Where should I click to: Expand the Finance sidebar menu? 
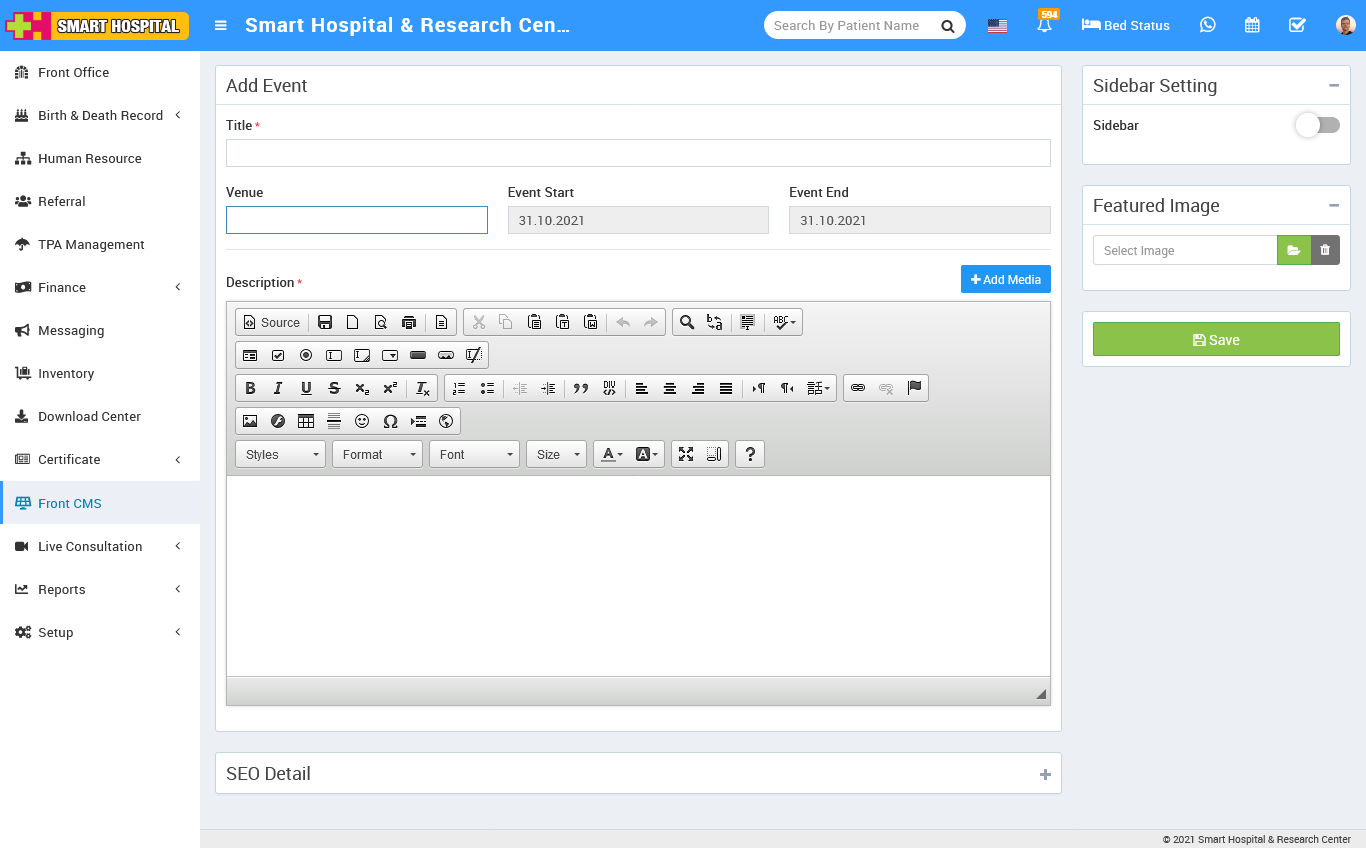point(62,287)
